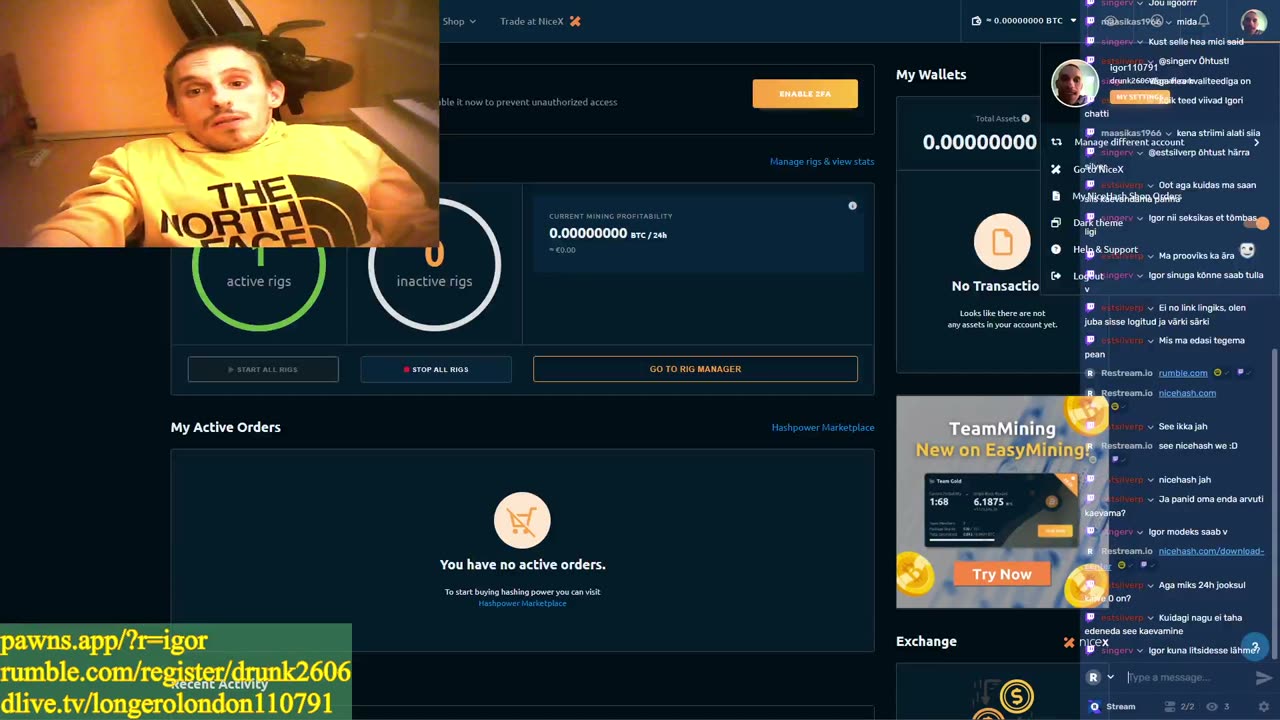Select Log out menu entry

1088,276
